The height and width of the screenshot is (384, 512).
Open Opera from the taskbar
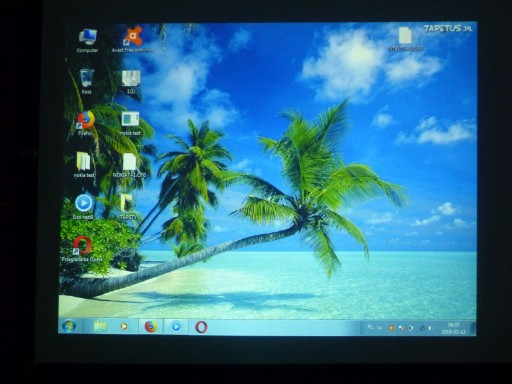[201, 327]
